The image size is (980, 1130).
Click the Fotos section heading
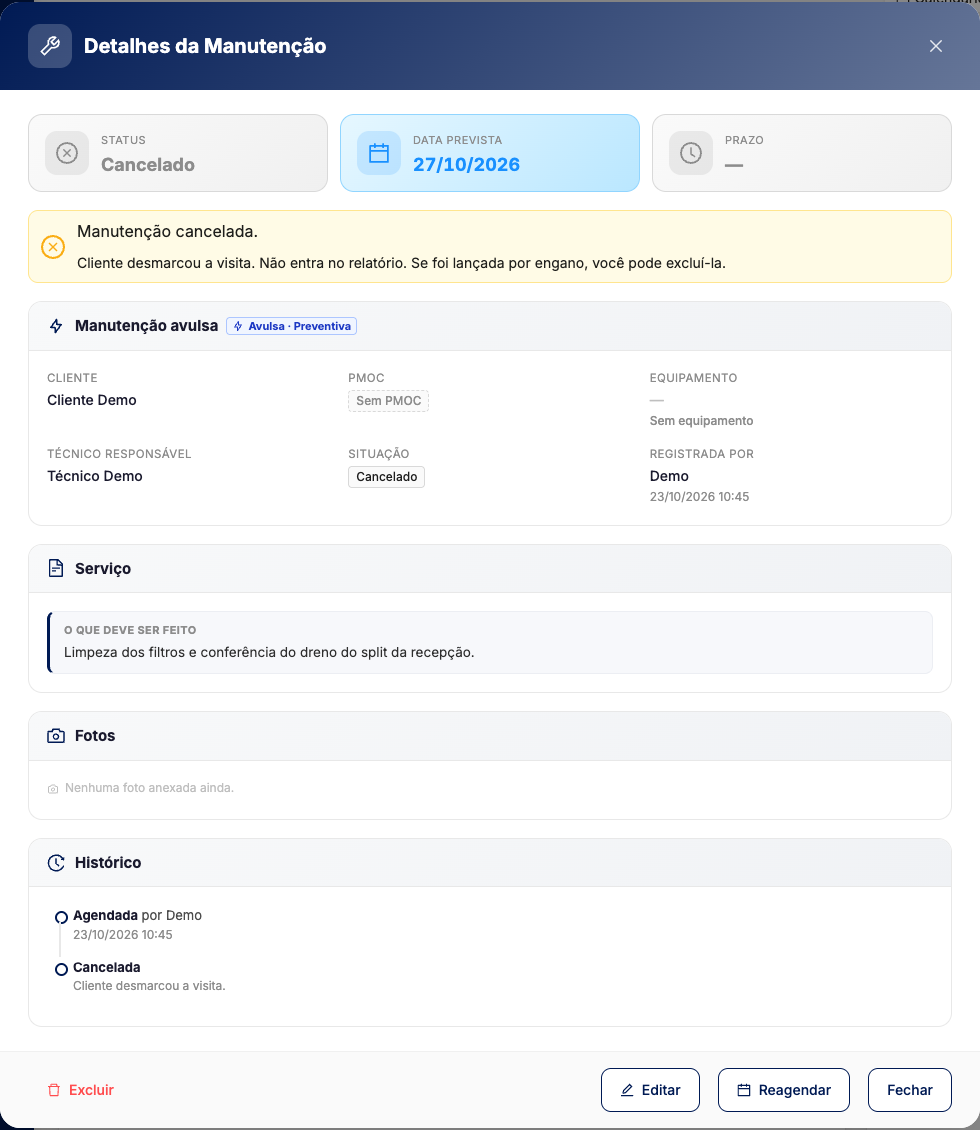95,736
